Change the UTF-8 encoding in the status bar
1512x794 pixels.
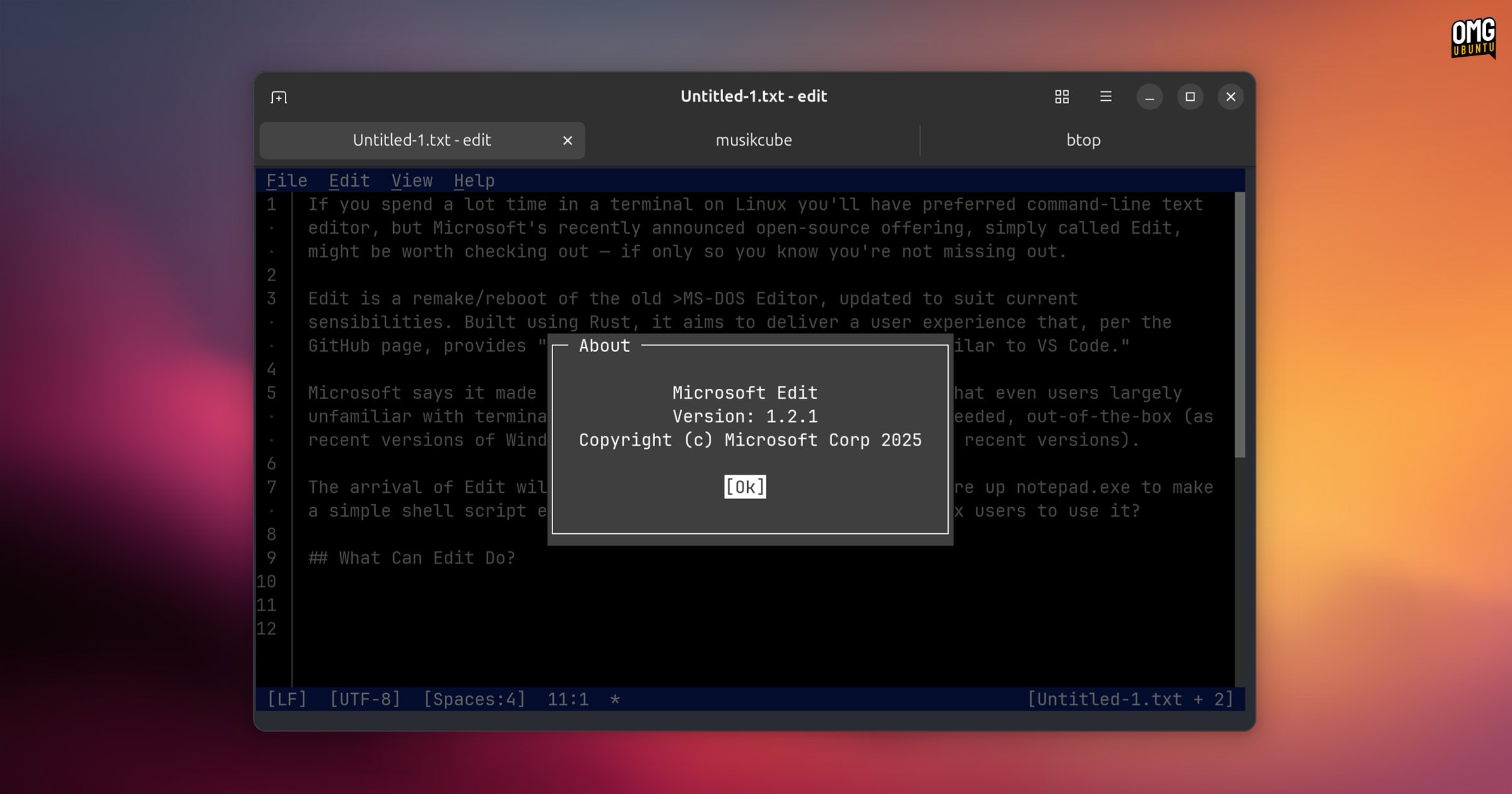click(365, 699)
